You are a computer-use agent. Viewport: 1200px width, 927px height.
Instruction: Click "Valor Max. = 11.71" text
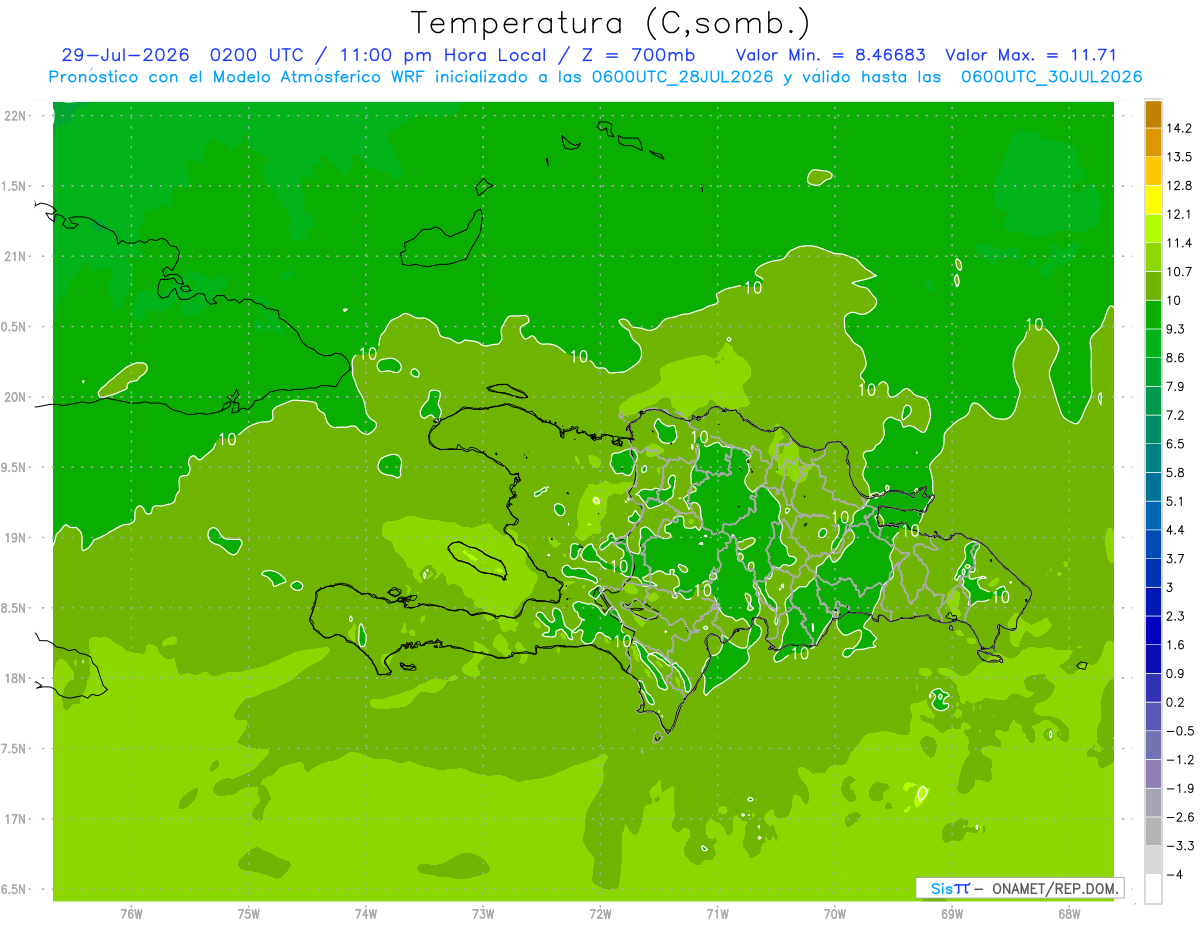coord(1030,55)
